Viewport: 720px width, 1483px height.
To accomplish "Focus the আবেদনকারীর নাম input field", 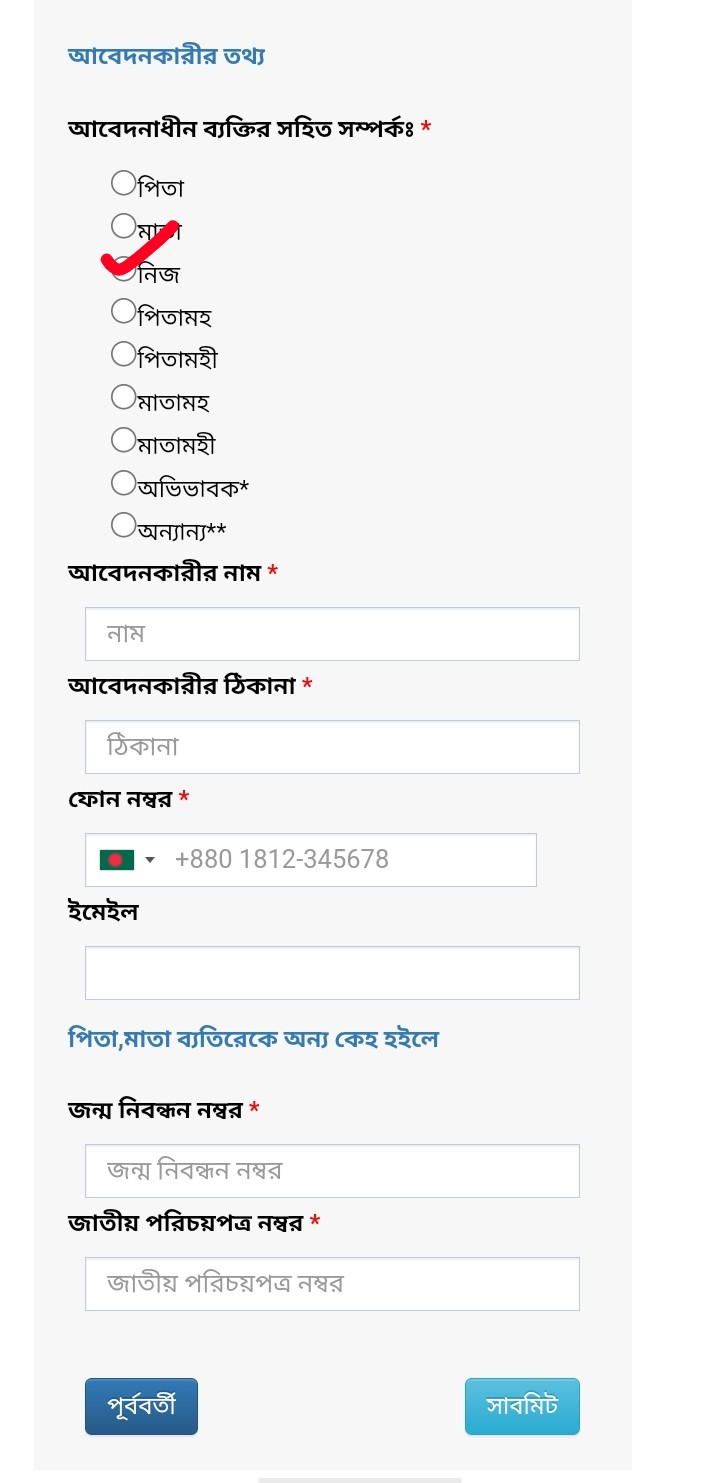I will [x=332, y=634].
